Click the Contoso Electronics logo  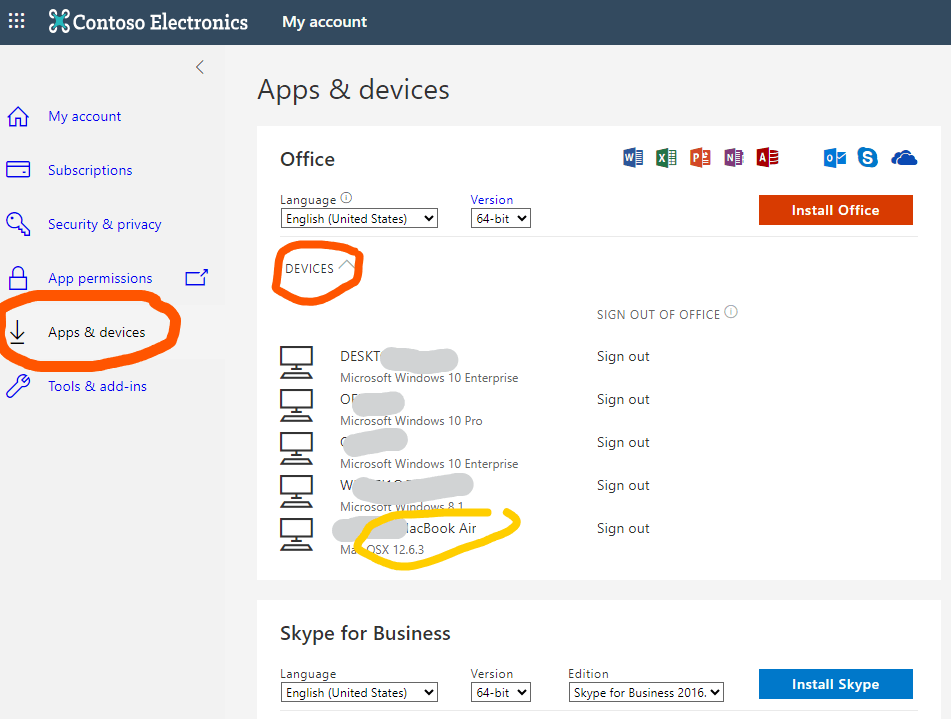(x=148, y=22)
